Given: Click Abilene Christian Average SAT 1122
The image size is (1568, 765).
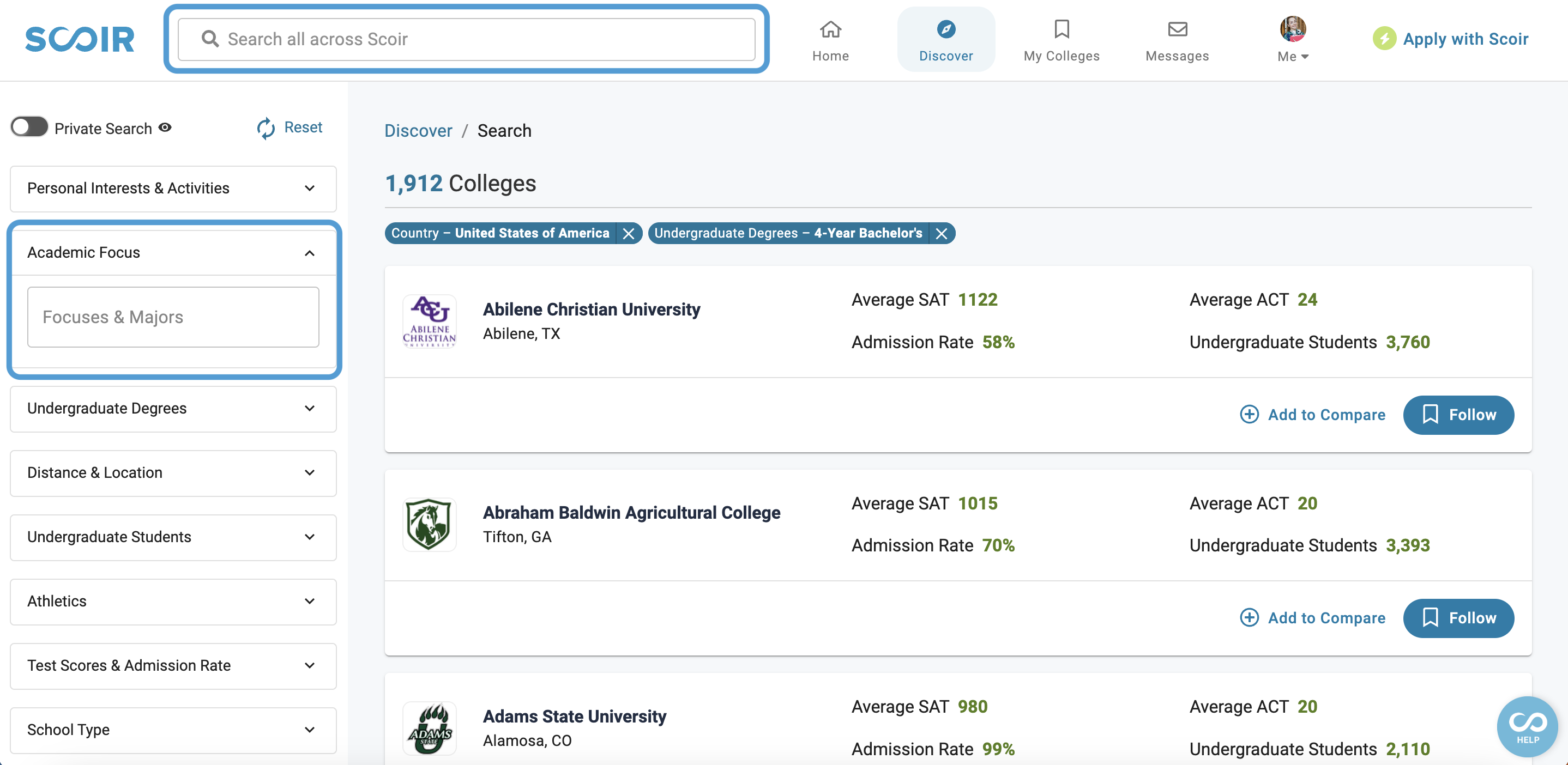Looking at the screenshot, I should tap(925, 300).
